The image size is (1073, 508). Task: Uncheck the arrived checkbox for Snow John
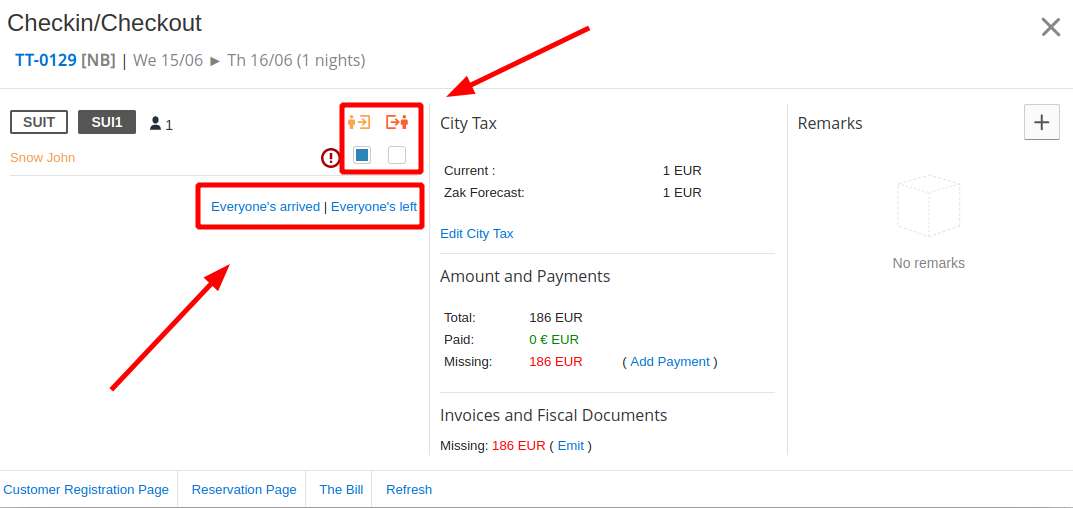(x=362, y=155)
